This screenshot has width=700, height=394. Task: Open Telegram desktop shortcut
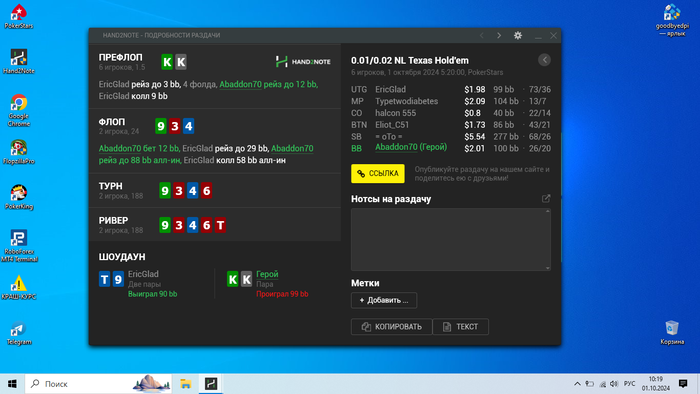pos(19,333)
